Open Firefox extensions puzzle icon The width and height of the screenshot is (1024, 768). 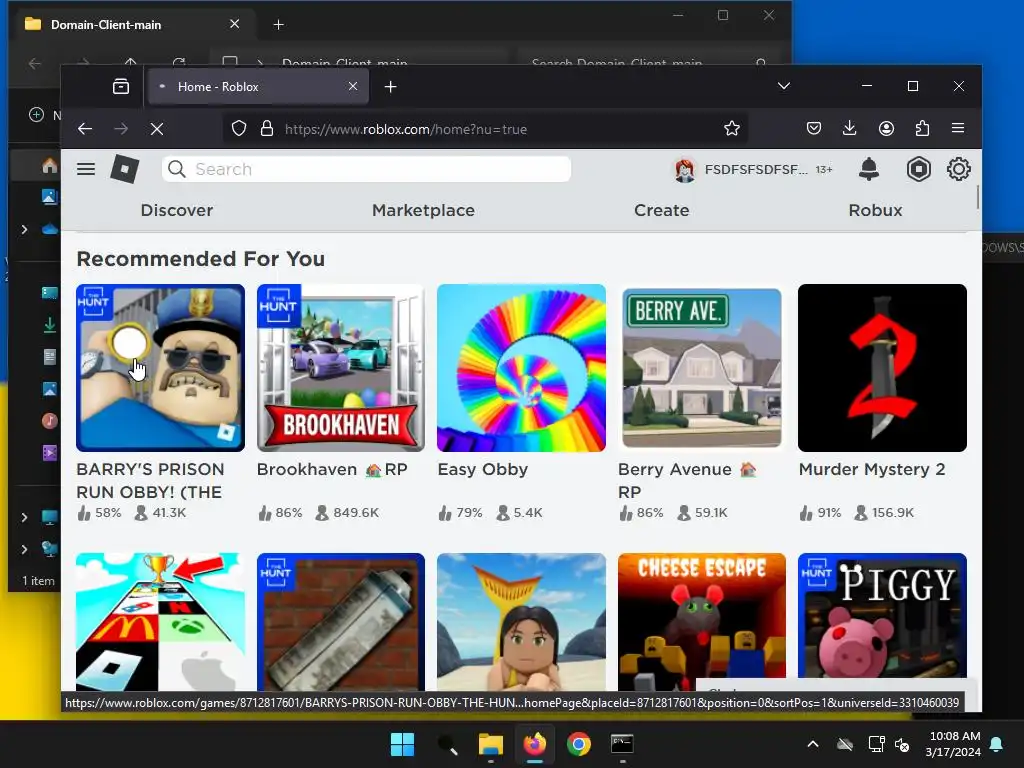tap(922, 129)
